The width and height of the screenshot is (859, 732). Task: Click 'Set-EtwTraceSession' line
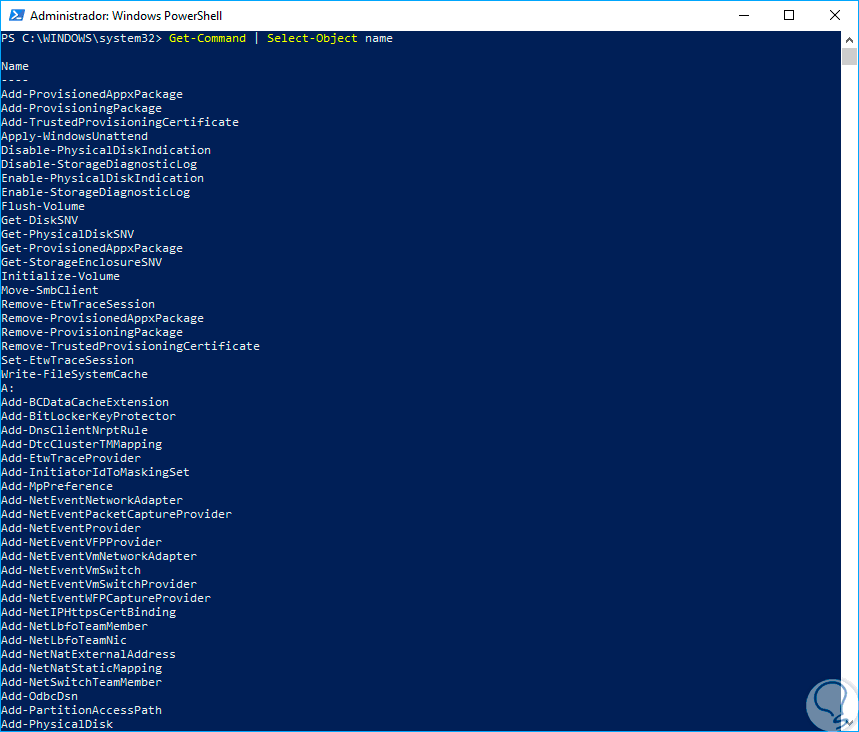67,361
